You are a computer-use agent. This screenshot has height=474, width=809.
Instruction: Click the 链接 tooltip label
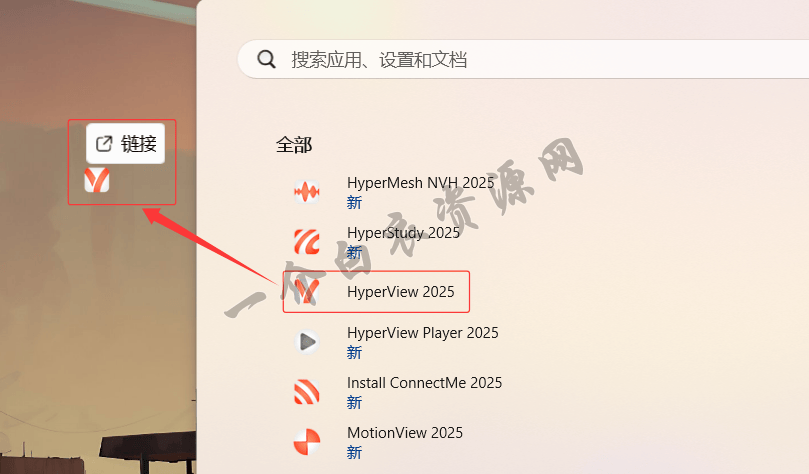[139, 143]
